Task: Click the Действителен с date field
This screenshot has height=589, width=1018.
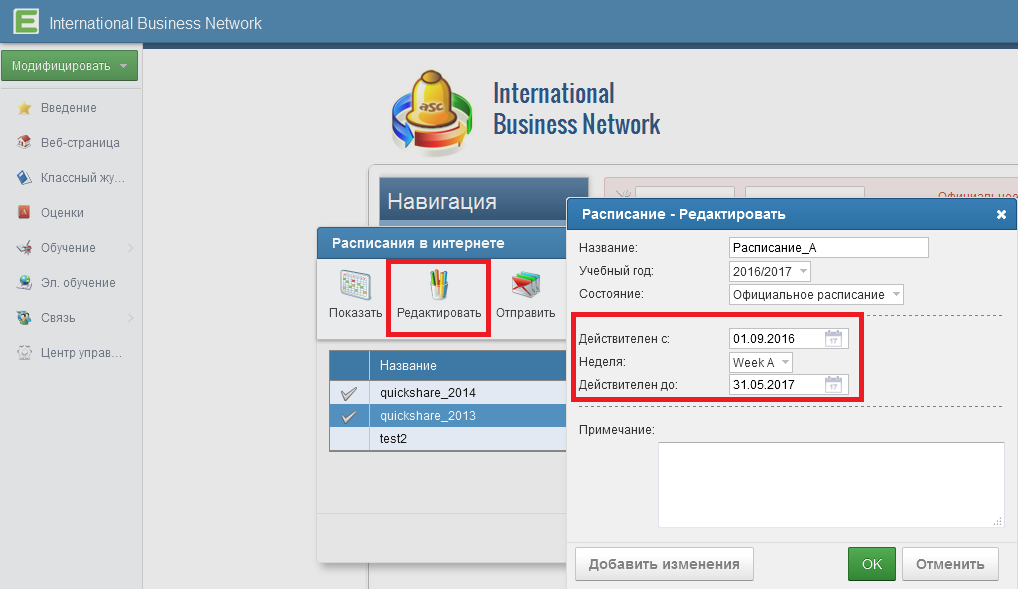Action: 788,338
